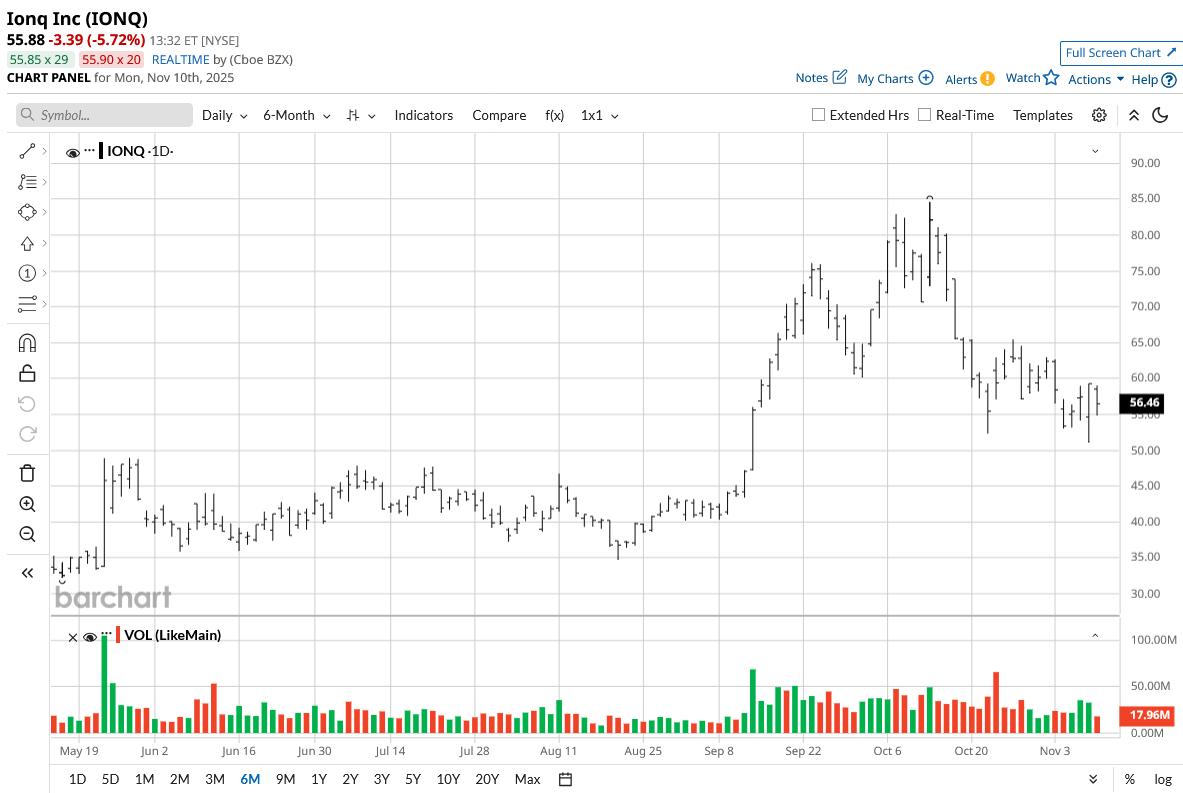The height and width of the screenshot is (793, 1183).
Task: Zoom out of the chart
Action: [27, 534]
